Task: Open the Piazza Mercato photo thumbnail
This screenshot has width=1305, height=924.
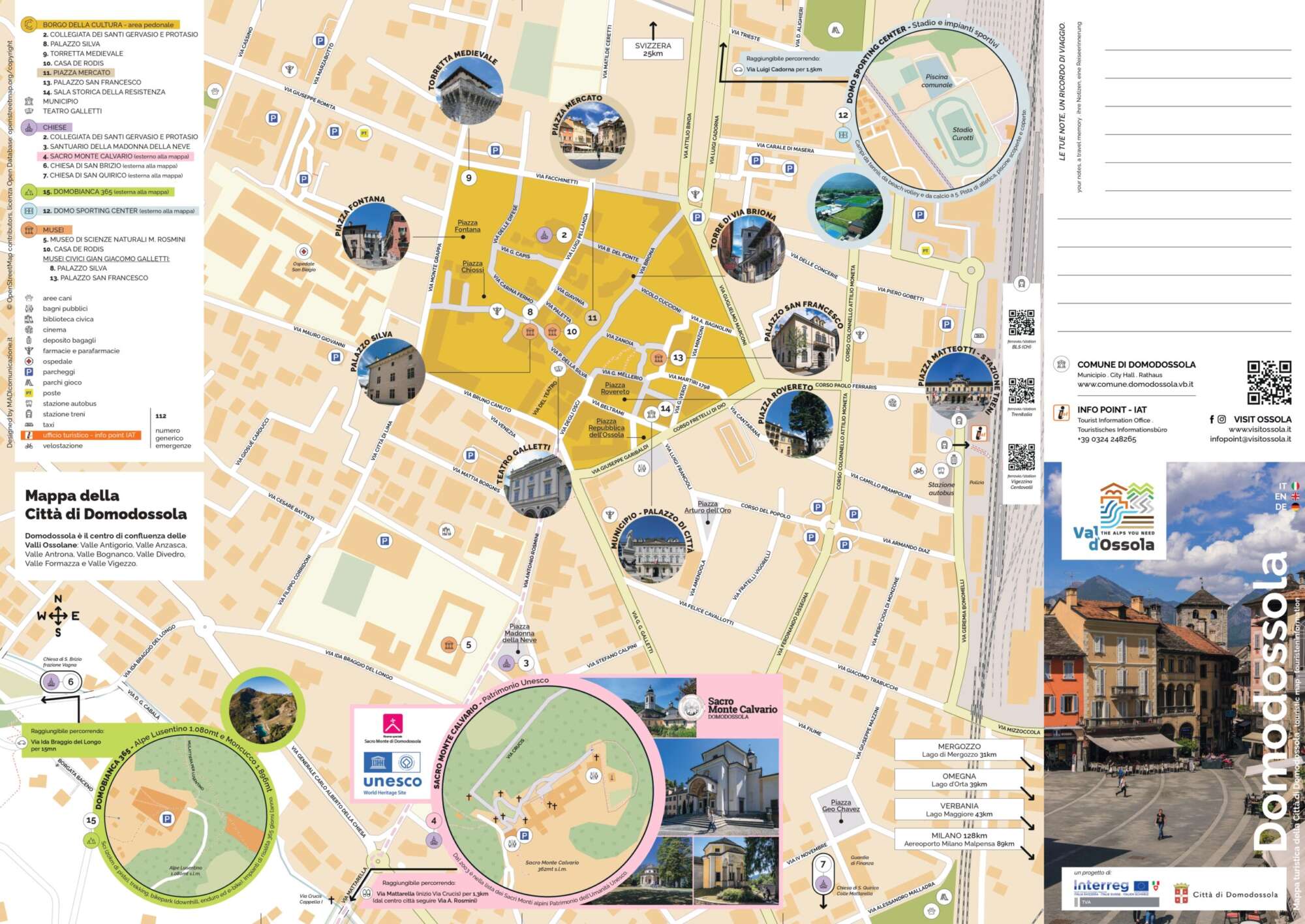Action: (x=593, y=134)
